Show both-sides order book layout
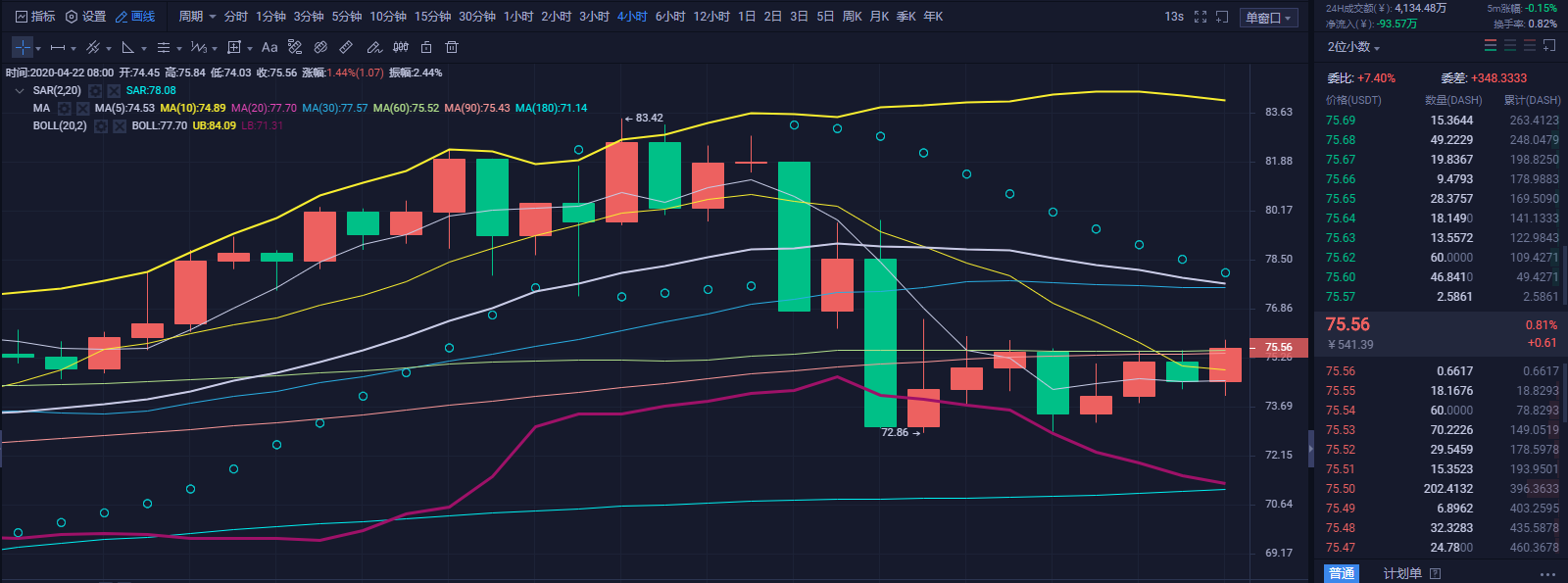Image resolution: width=1568 pixels, height=583 pixels. (x=1491, y=46)
